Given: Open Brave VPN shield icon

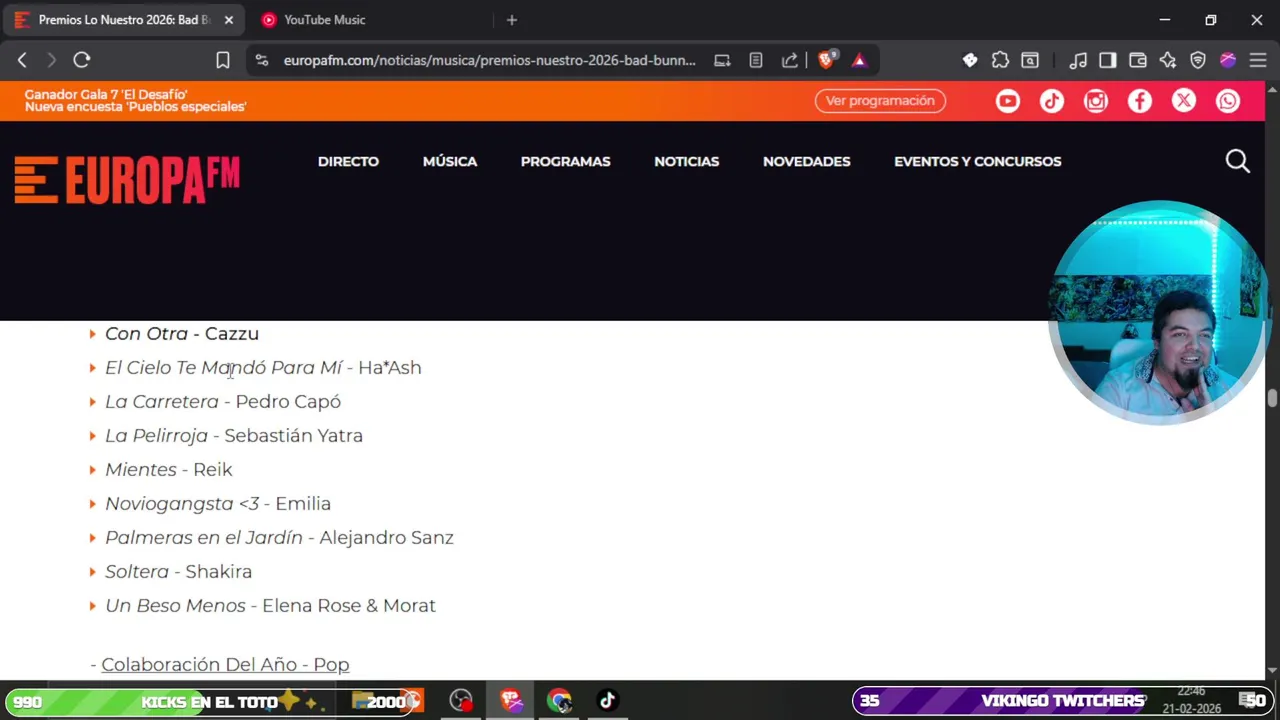Looking at the screenshot, I should click(x=1198, y=60).
